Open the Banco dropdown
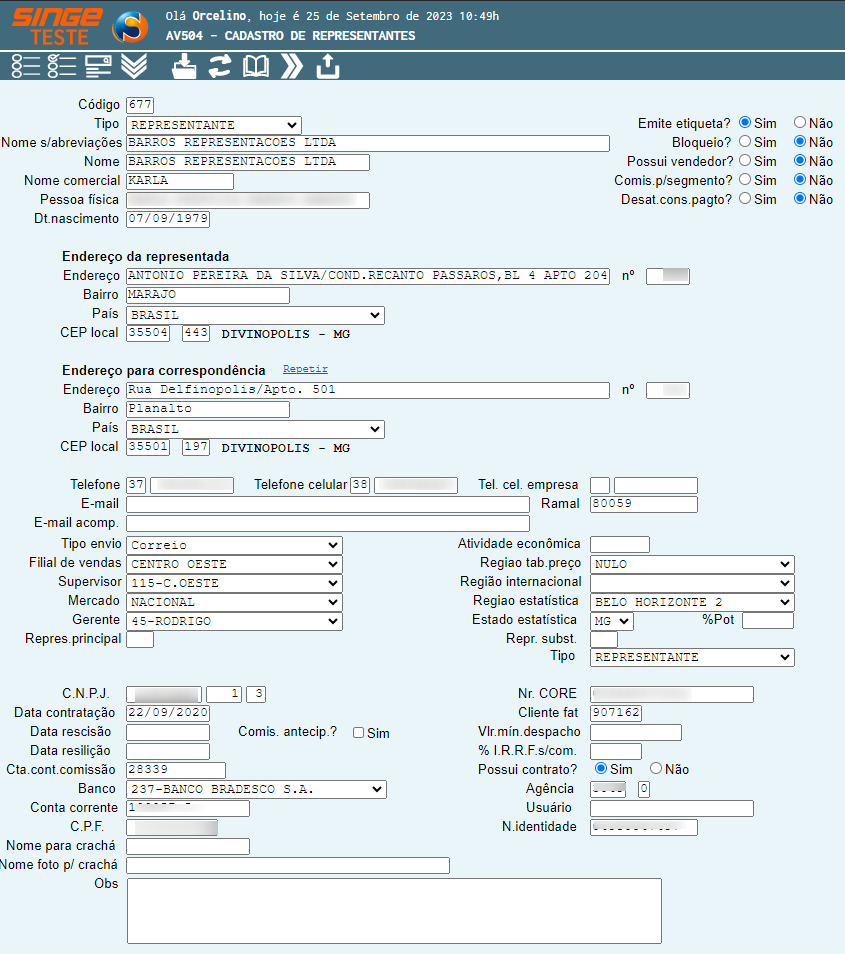 (x=255, y=789)
